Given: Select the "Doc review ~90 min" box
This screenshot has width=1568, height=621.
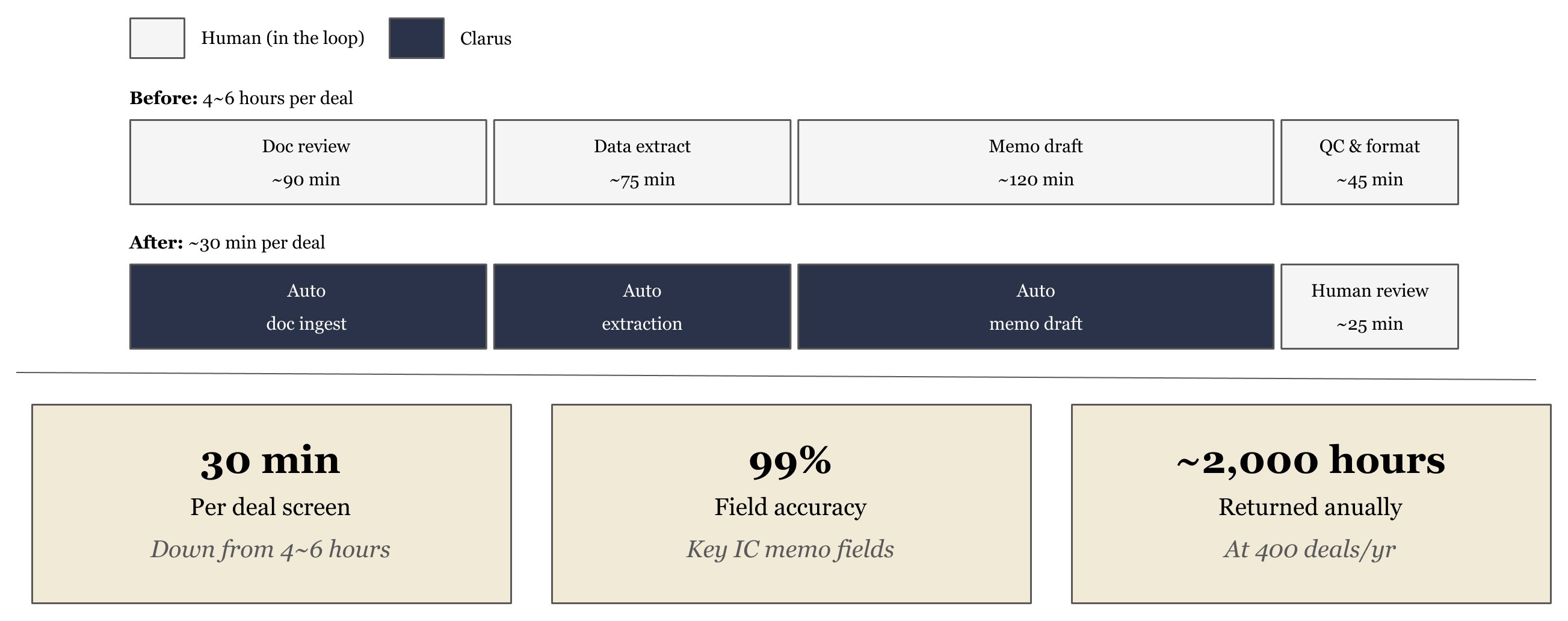Looking at the screenshot, I should pyautogui.click(x=308, y=162).
